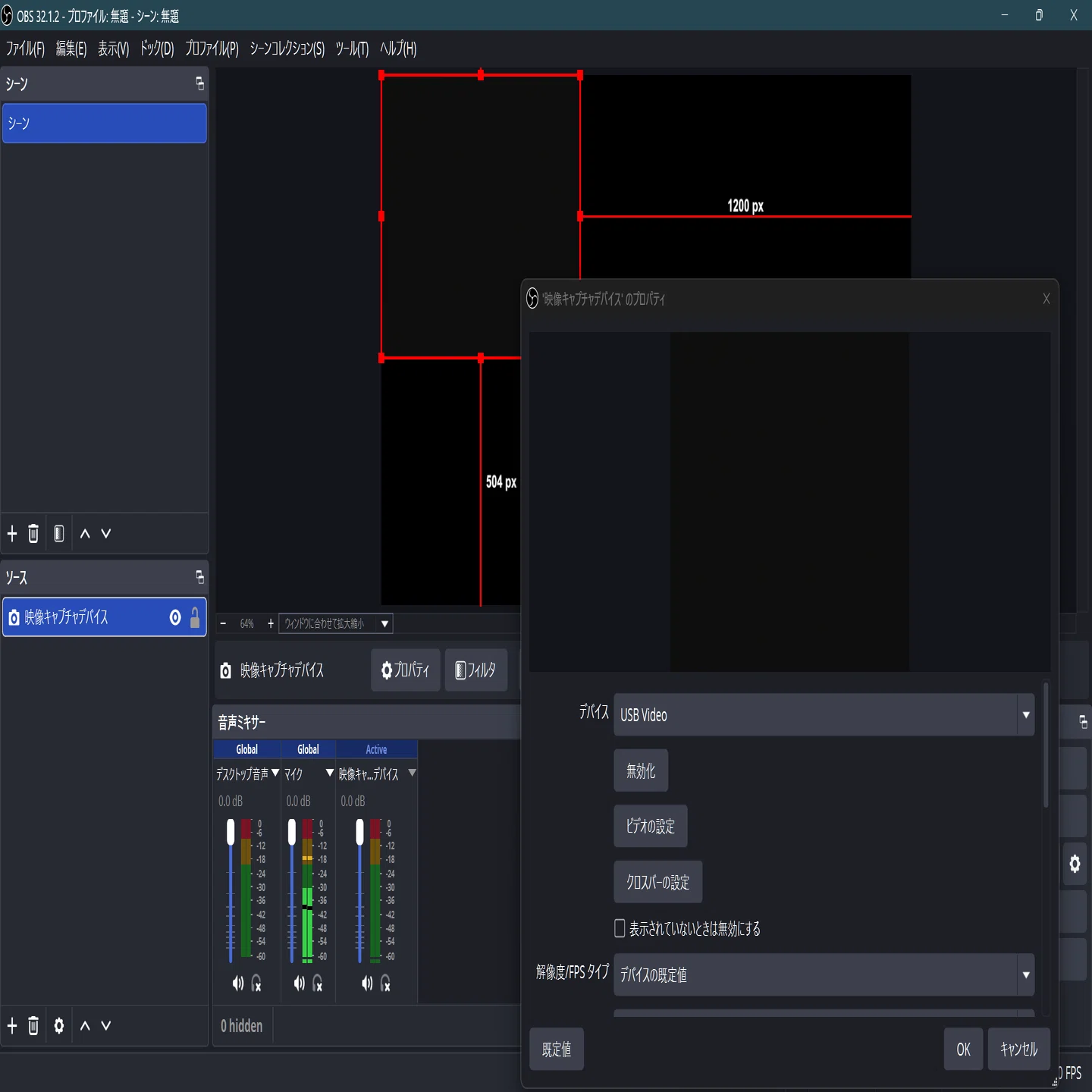Viewport: 1092px width, 1092px height.
Task: Mute the デスクトップ音声 speaker icon
Action: click(238, 984)
